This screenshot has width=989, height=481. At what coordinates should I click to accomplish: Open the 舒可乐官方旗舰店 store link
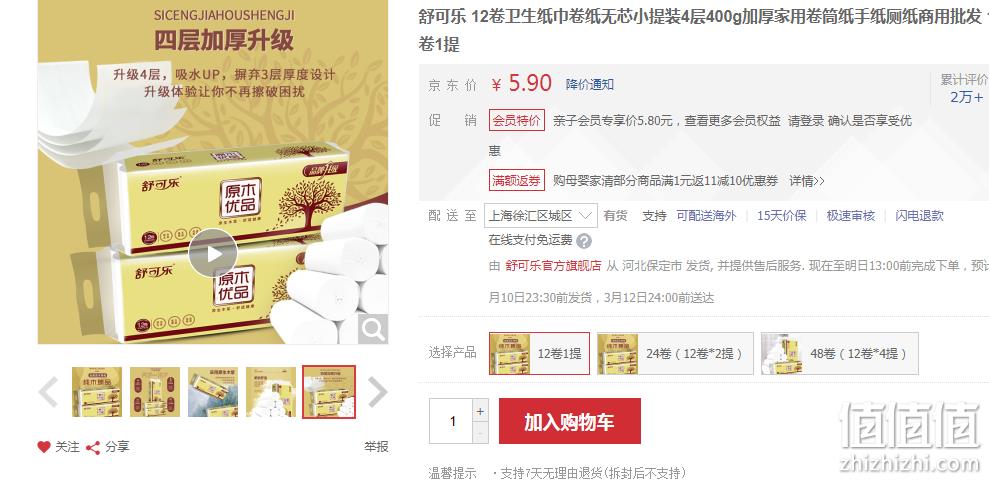click(553, 266)
